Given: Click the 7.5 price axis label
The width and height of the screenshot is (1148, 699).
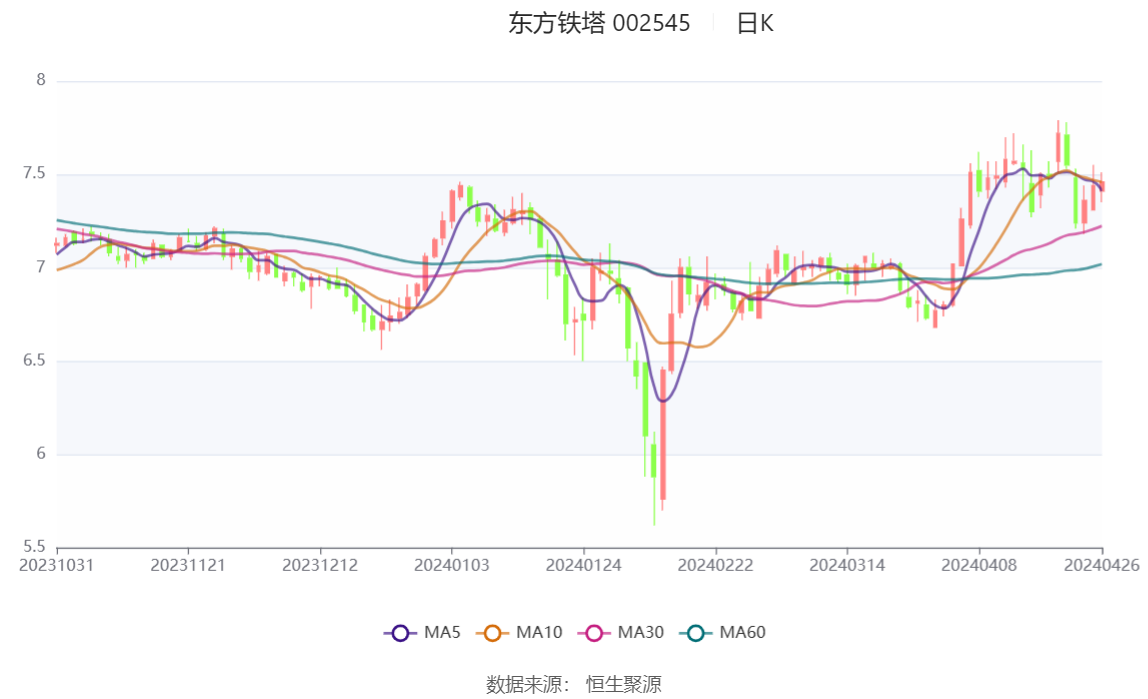Looking at the screenshot, I should coord(34,173).
